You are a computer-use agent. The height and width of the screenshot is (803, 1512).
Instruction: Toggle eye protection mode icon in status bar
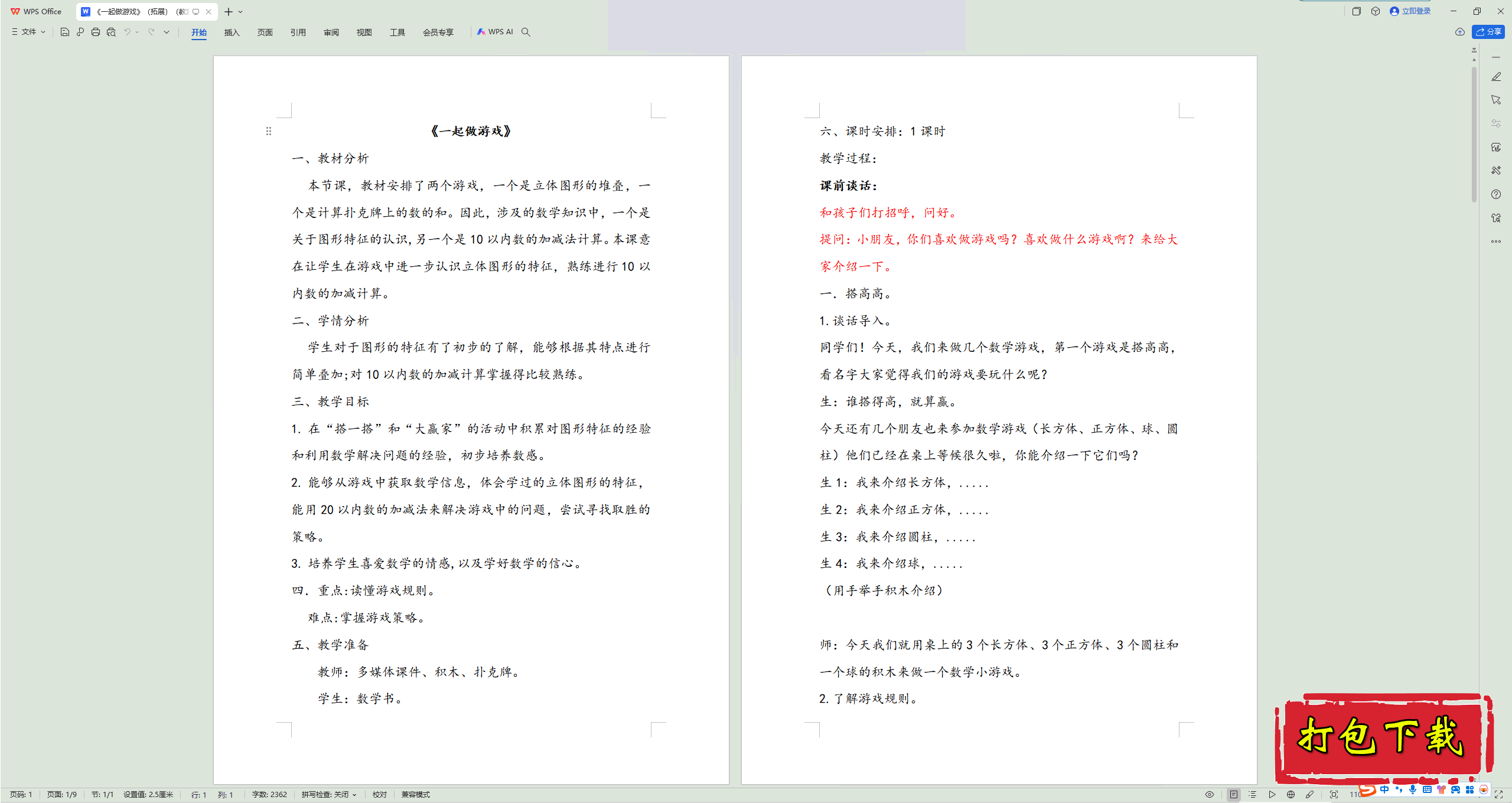[x=1210, y=795]
